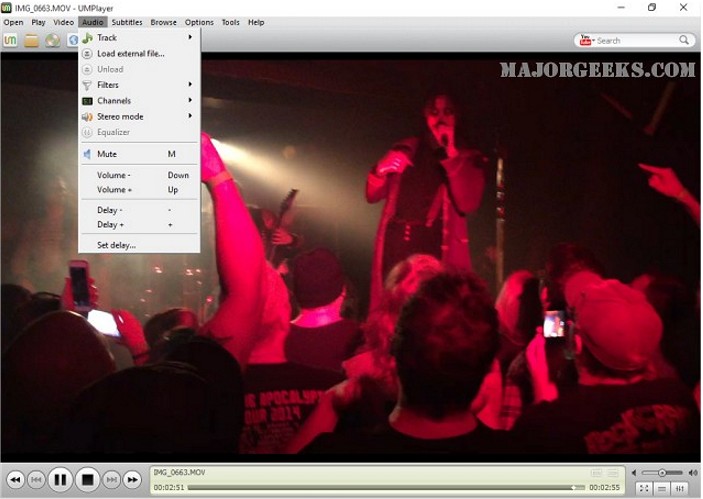Close the Audio menu from menu bar
The image size is (703, 499).
pyautogui.click(x=92, y=22)
